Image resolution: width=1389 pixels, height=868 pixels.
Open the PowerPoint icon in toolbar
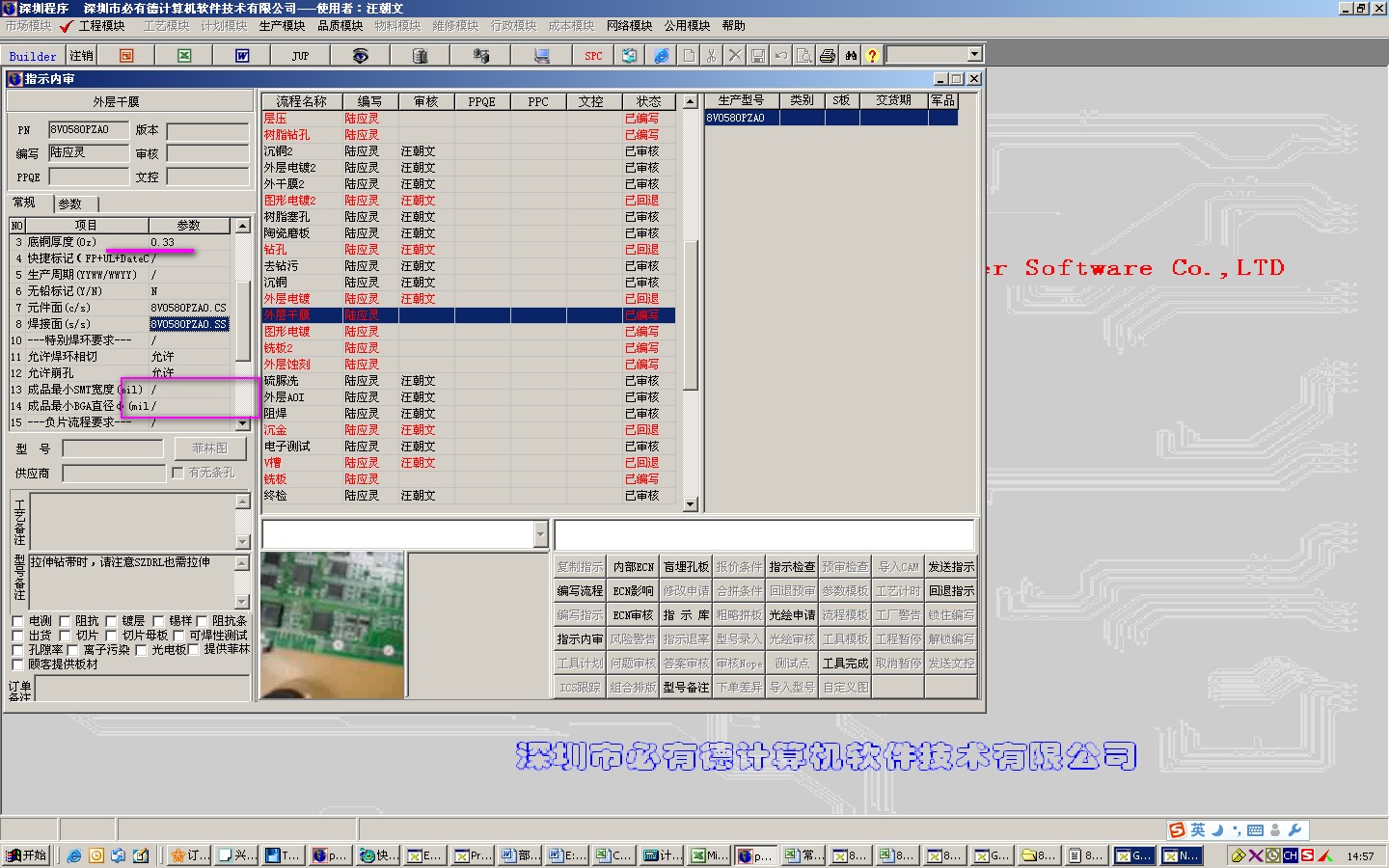point(126,56)
